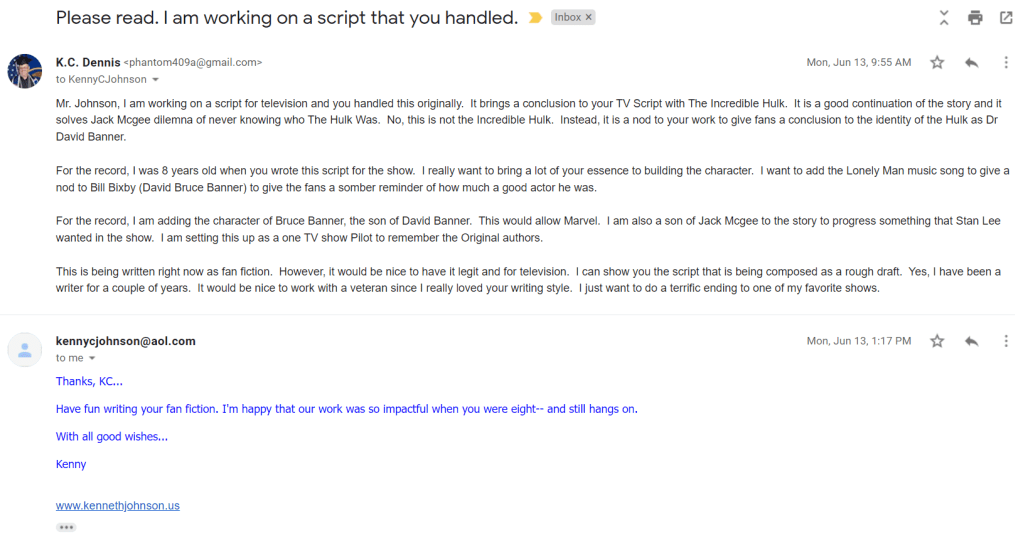Screen dimensions: 1023x544
Task: Reply to the K.C. Dennis message
Action: (x=971, y=62)
